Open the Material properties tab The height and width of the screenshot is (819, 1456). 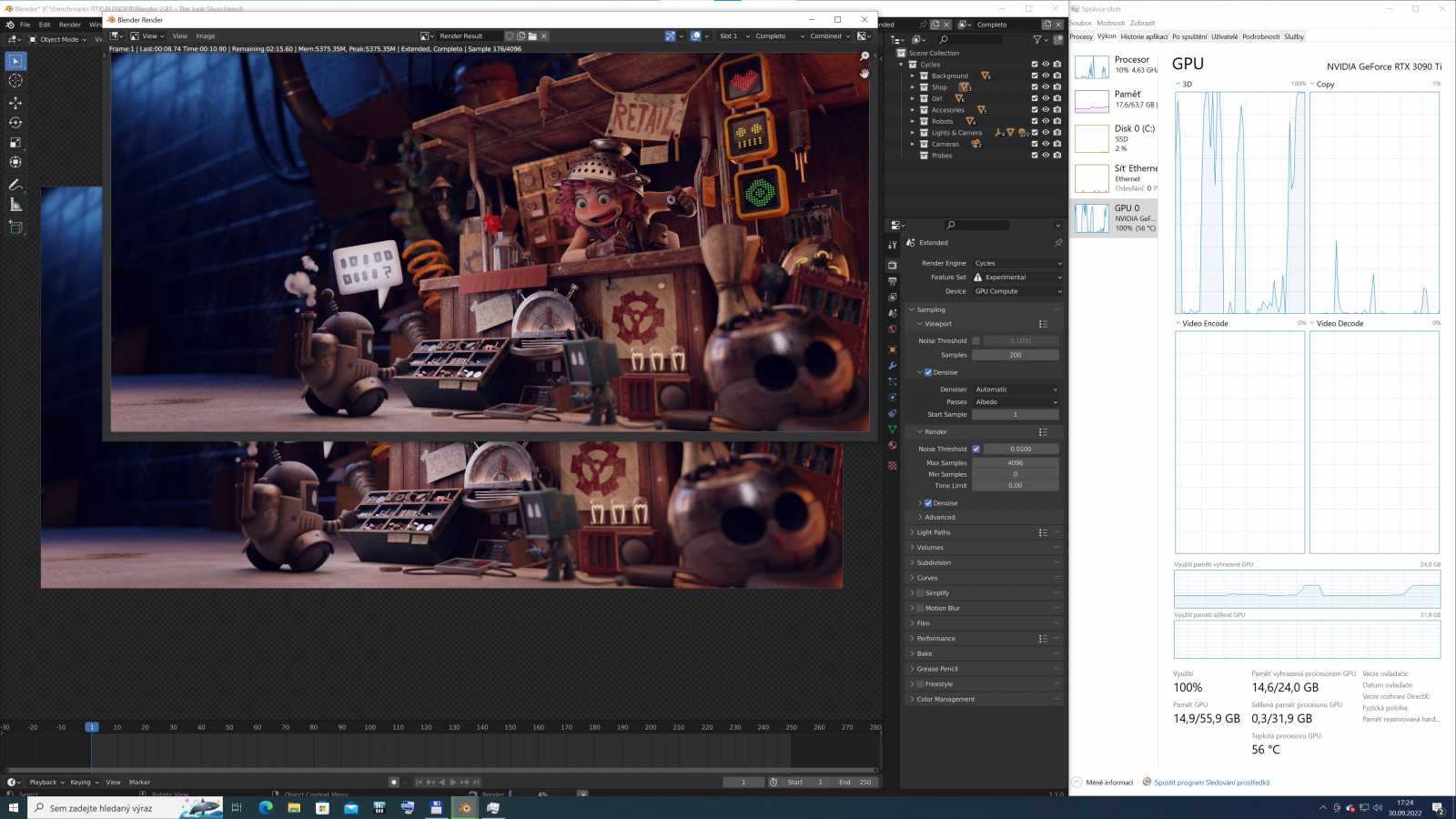(x=893, y=446)
